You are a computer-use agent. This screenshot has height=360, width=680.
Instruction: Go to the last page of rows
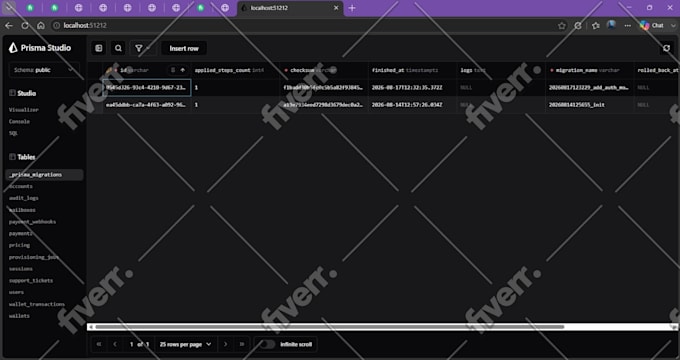pyautogui.click(x=242, y=344)
